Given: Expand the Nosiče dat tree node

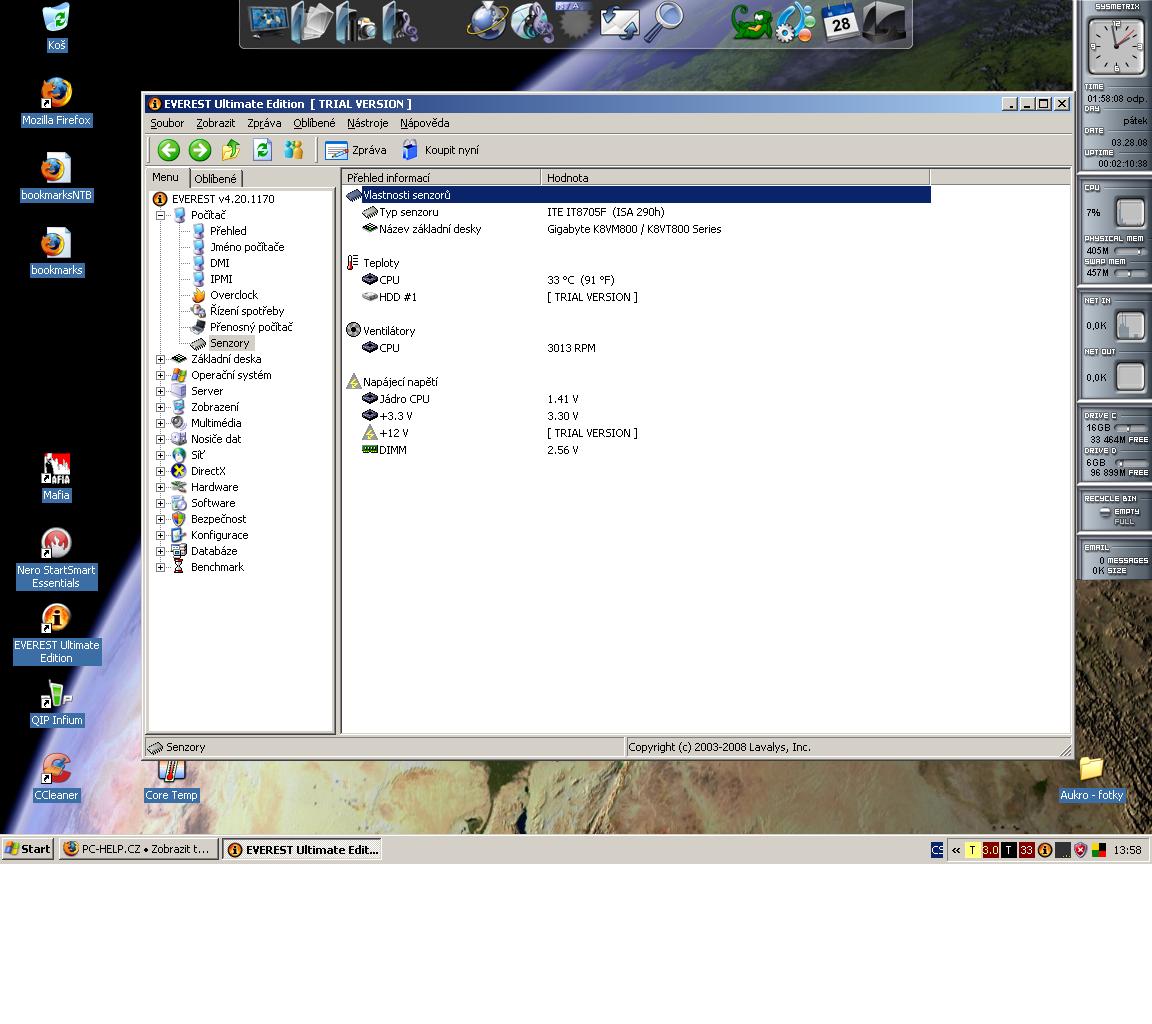Looking at the screenshot, I should click(x=160, y=439).
